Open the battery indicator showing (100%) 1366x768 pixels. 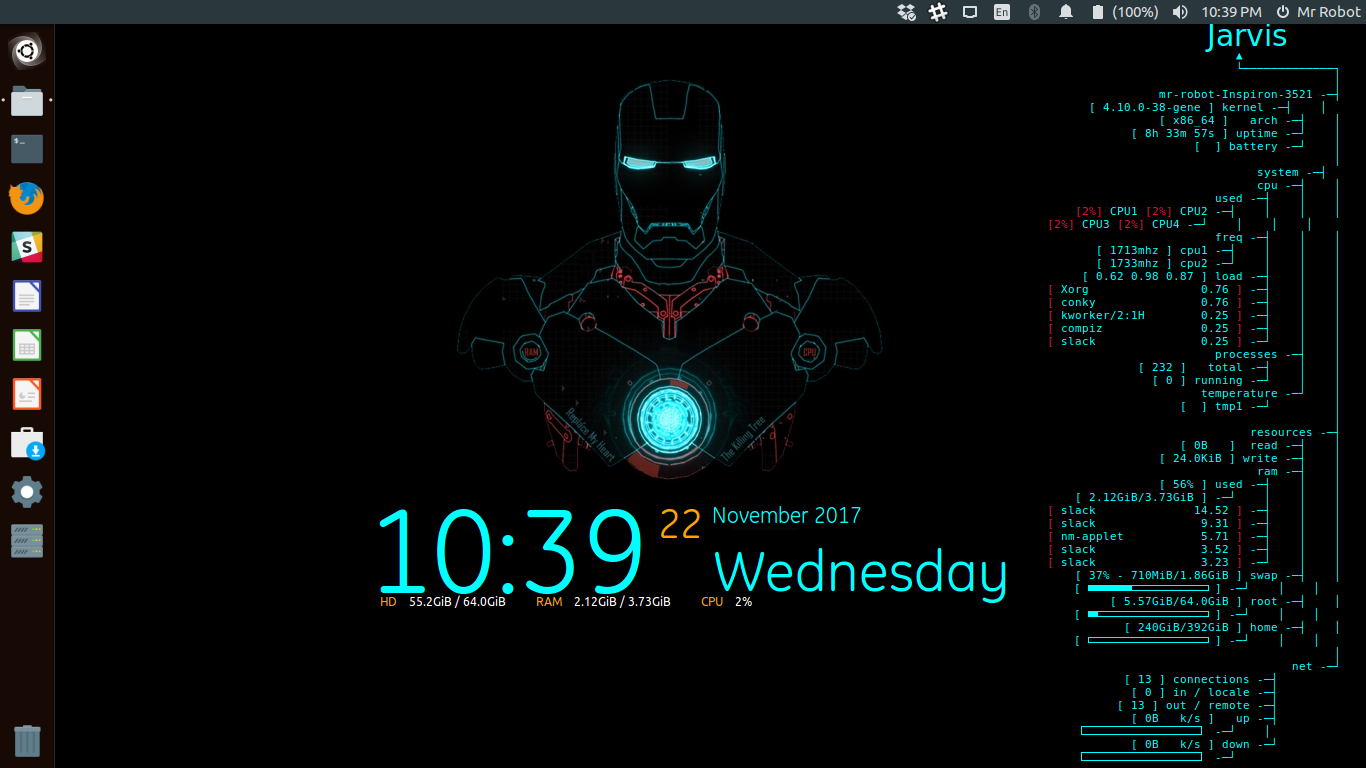(1125, 12)
